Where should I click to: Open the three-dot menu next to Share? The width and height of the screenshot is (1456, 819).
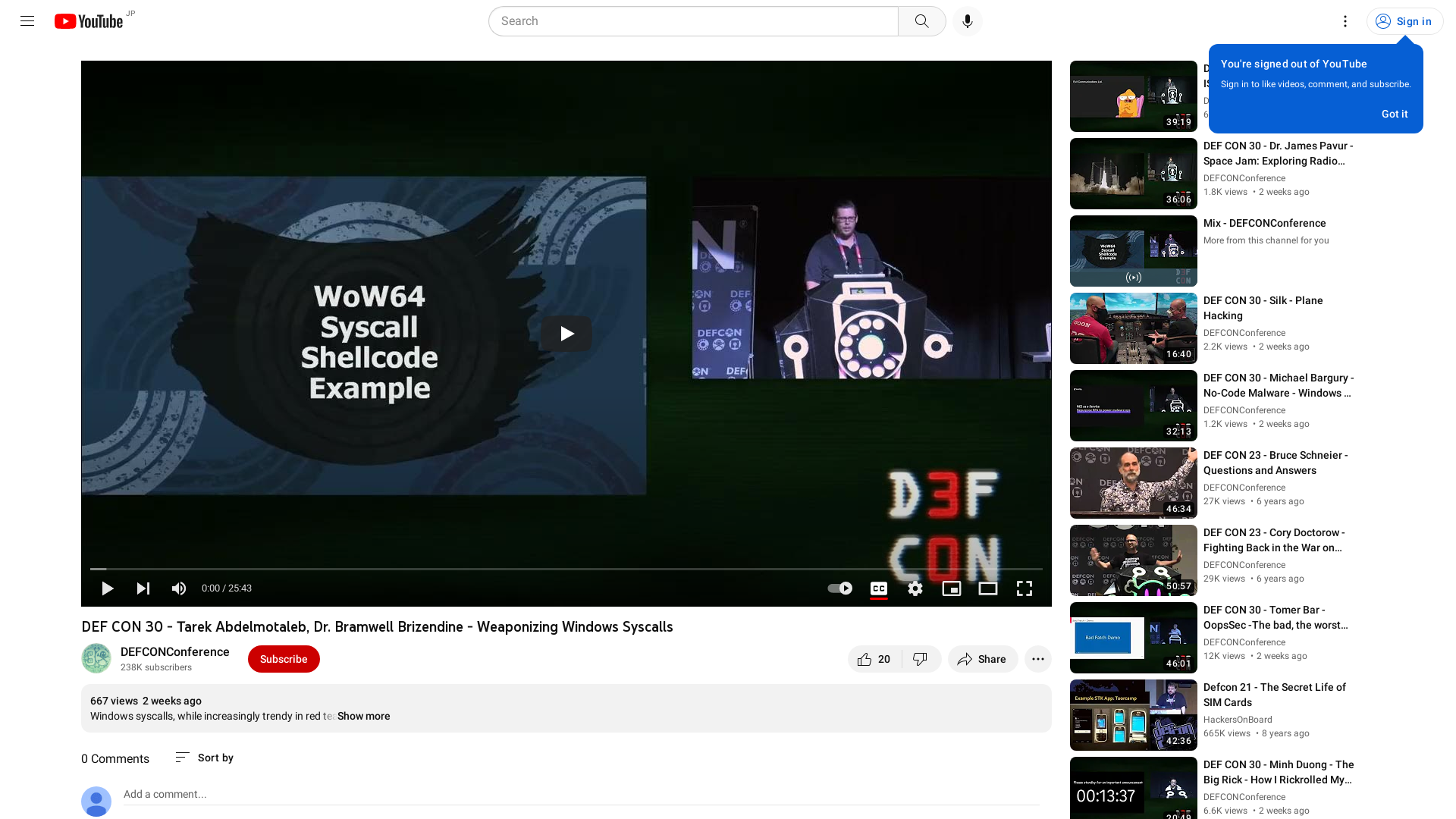1037,659
